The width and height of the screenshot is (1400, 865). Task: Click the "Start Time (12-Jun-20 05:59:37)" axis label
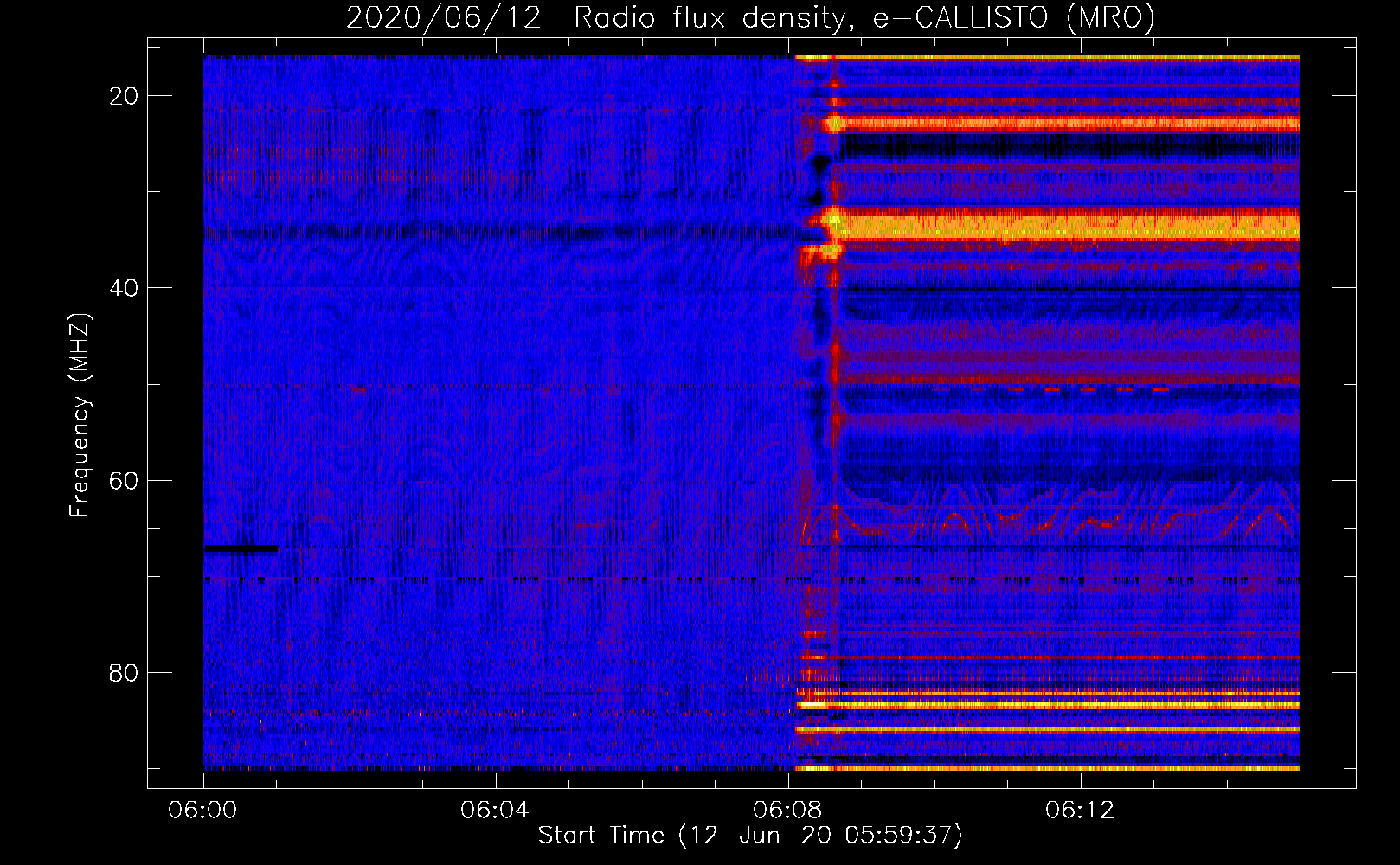pos(750,836)
